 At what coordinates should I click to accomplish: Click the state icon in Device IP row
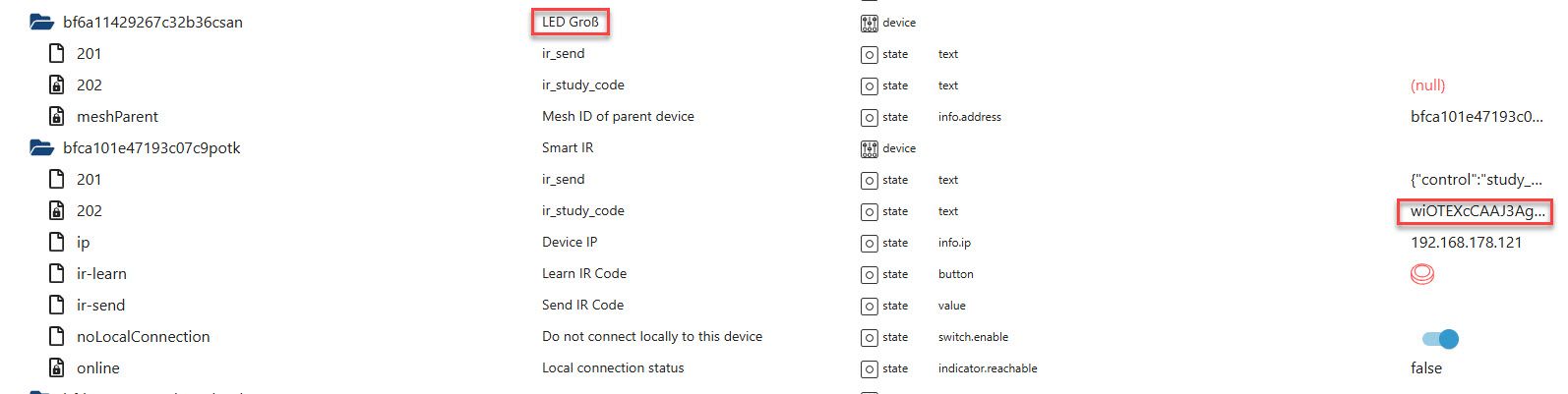coord(869,243)
